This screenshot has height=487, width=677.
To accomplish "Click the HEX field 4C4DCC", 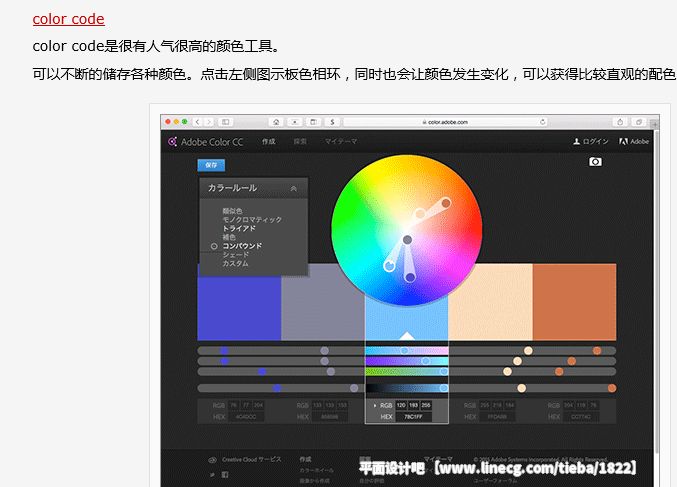I will [246, 417].
